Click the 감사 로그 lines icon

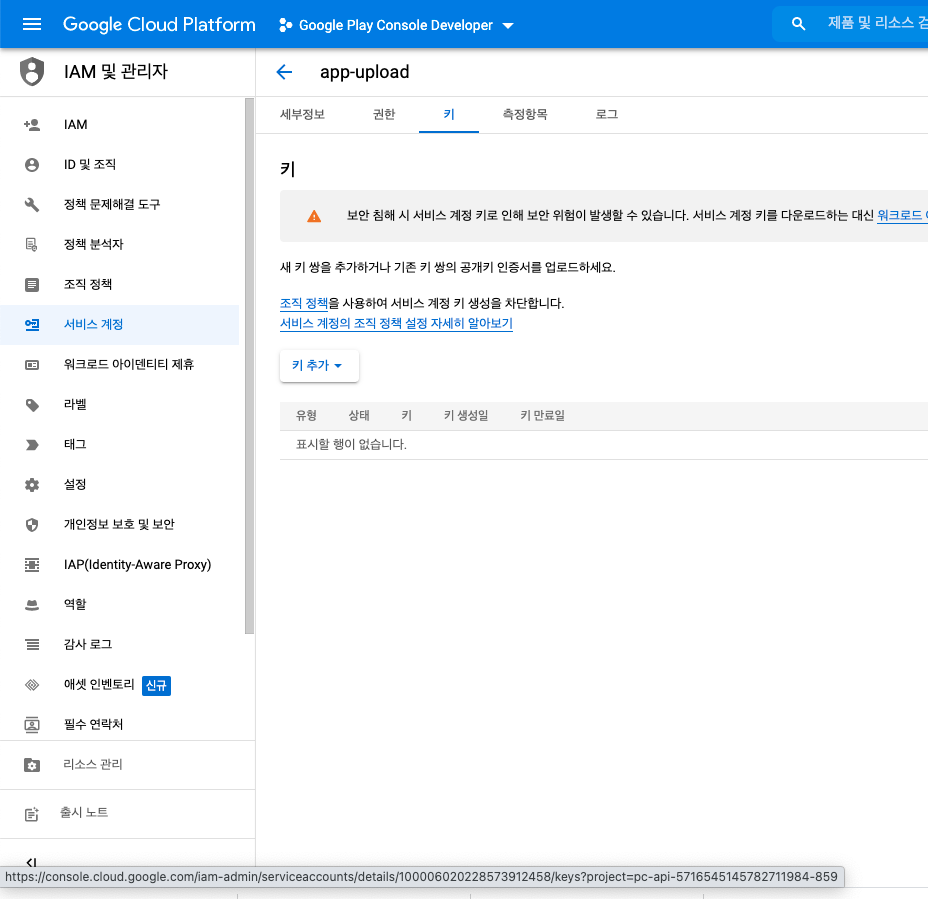coord(32,645)
